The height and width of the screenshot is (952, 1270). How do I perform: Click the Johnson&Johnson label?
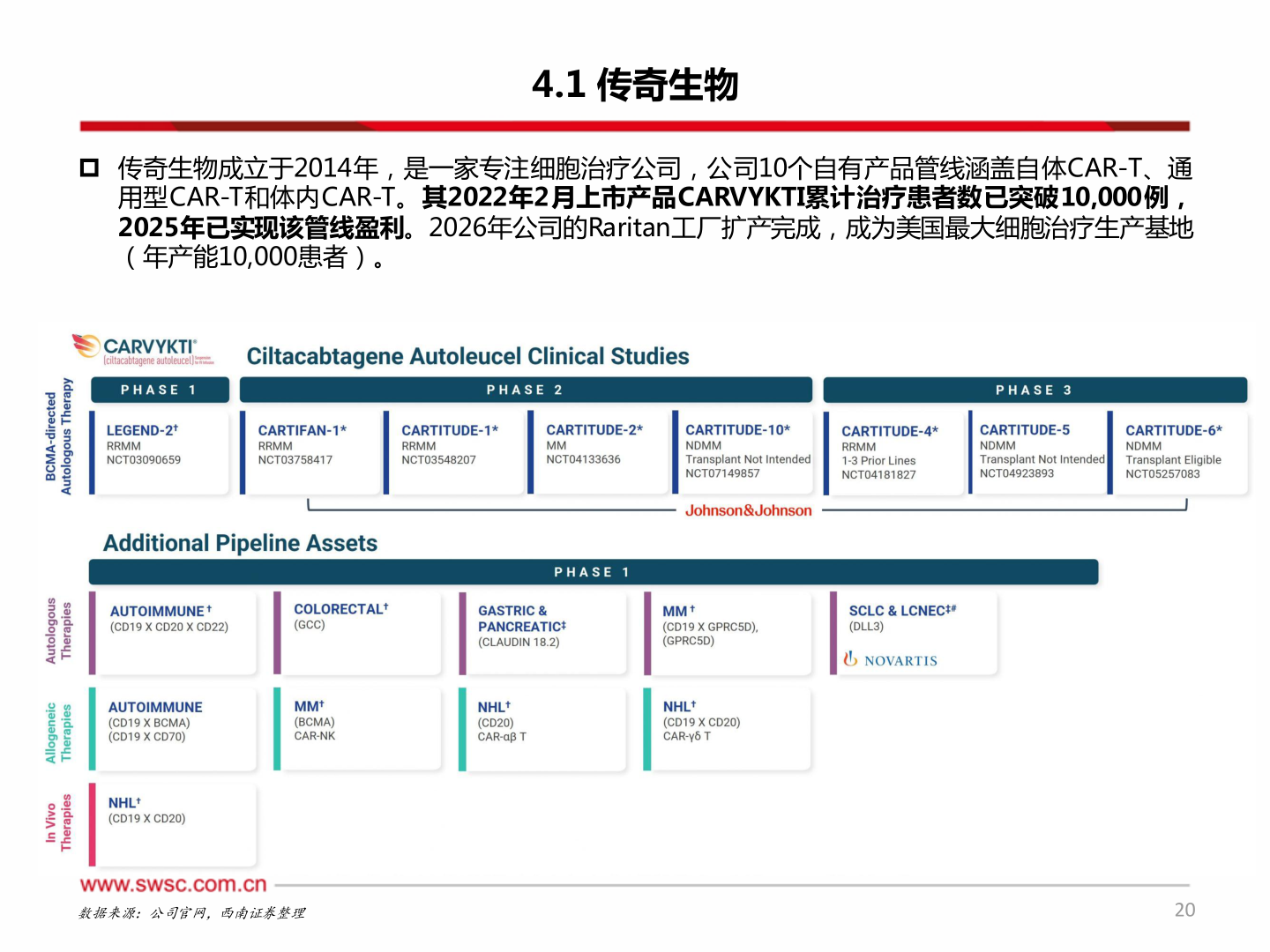[x=748, y=510]
